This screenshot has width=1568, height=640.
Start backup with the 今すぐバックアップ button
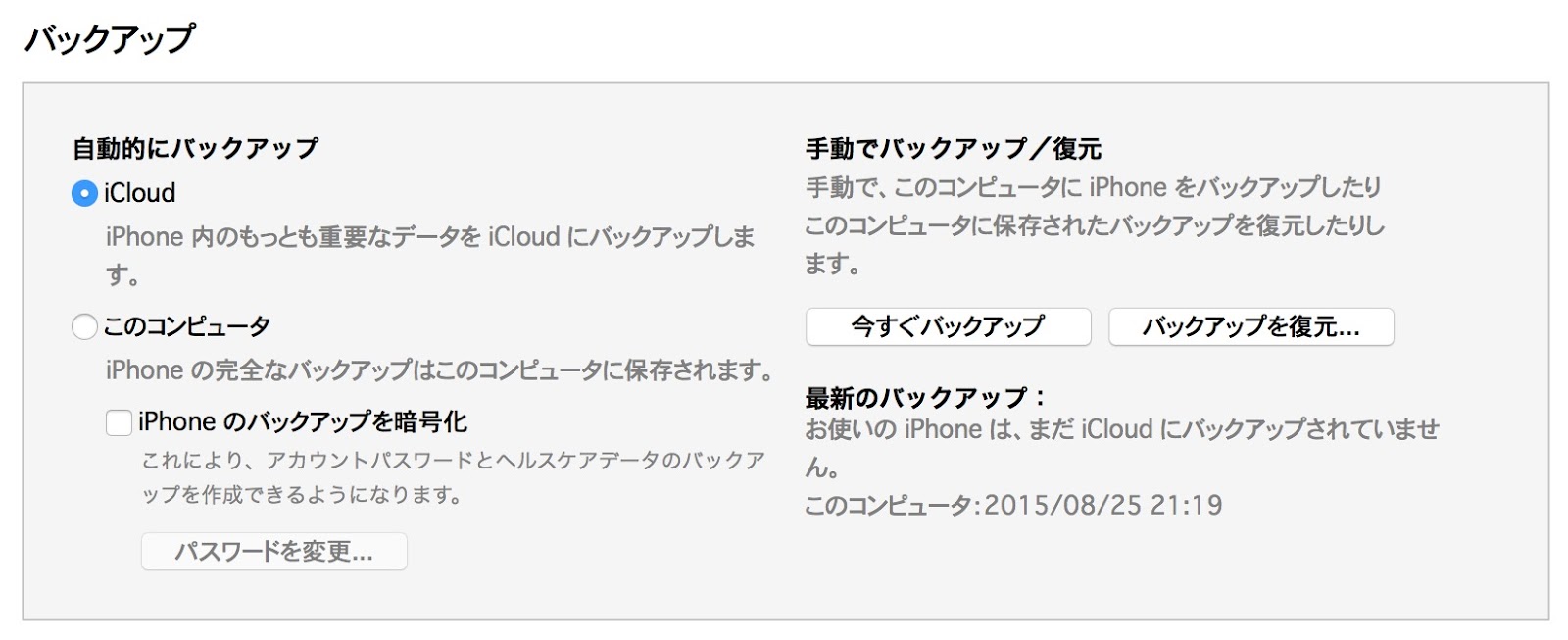[x=948, y=326]
